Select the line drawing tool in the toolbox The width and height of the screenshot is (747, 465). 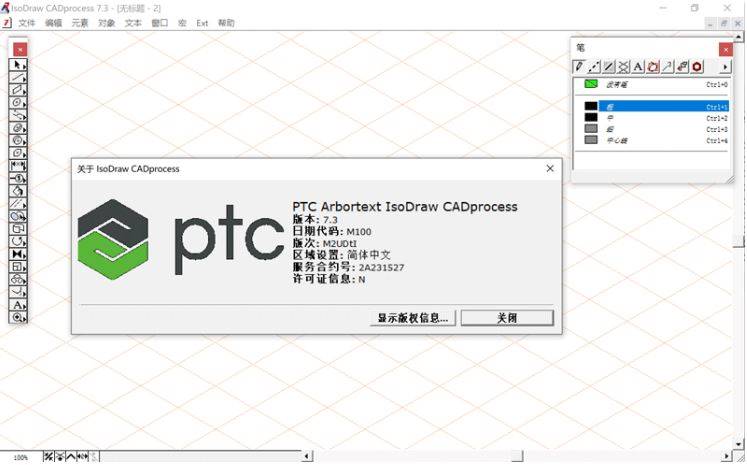click(18, 77)
